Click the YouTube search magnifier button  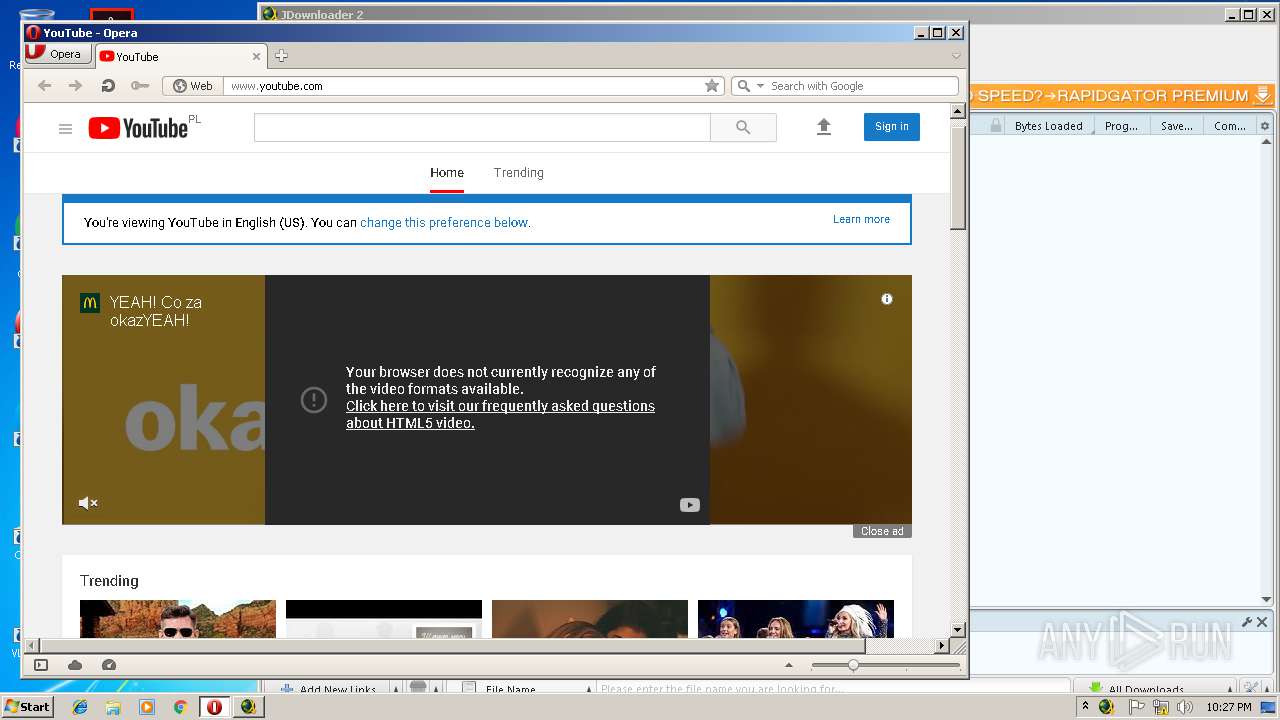[743, 127]
